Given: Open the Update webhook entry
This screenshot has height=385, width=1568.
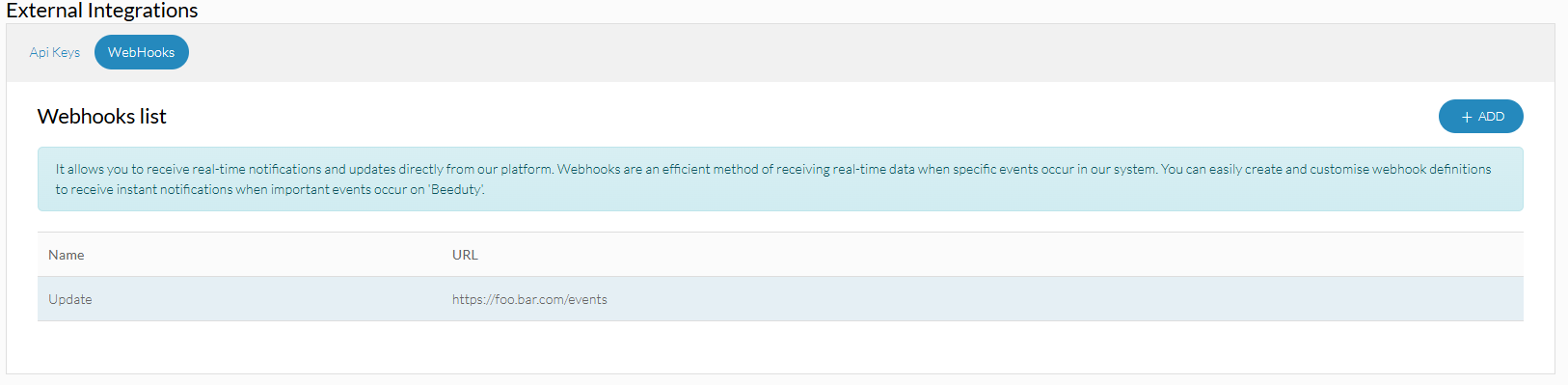Looking at the screenshot, I should pyautogui.click(x=70, y=299).
